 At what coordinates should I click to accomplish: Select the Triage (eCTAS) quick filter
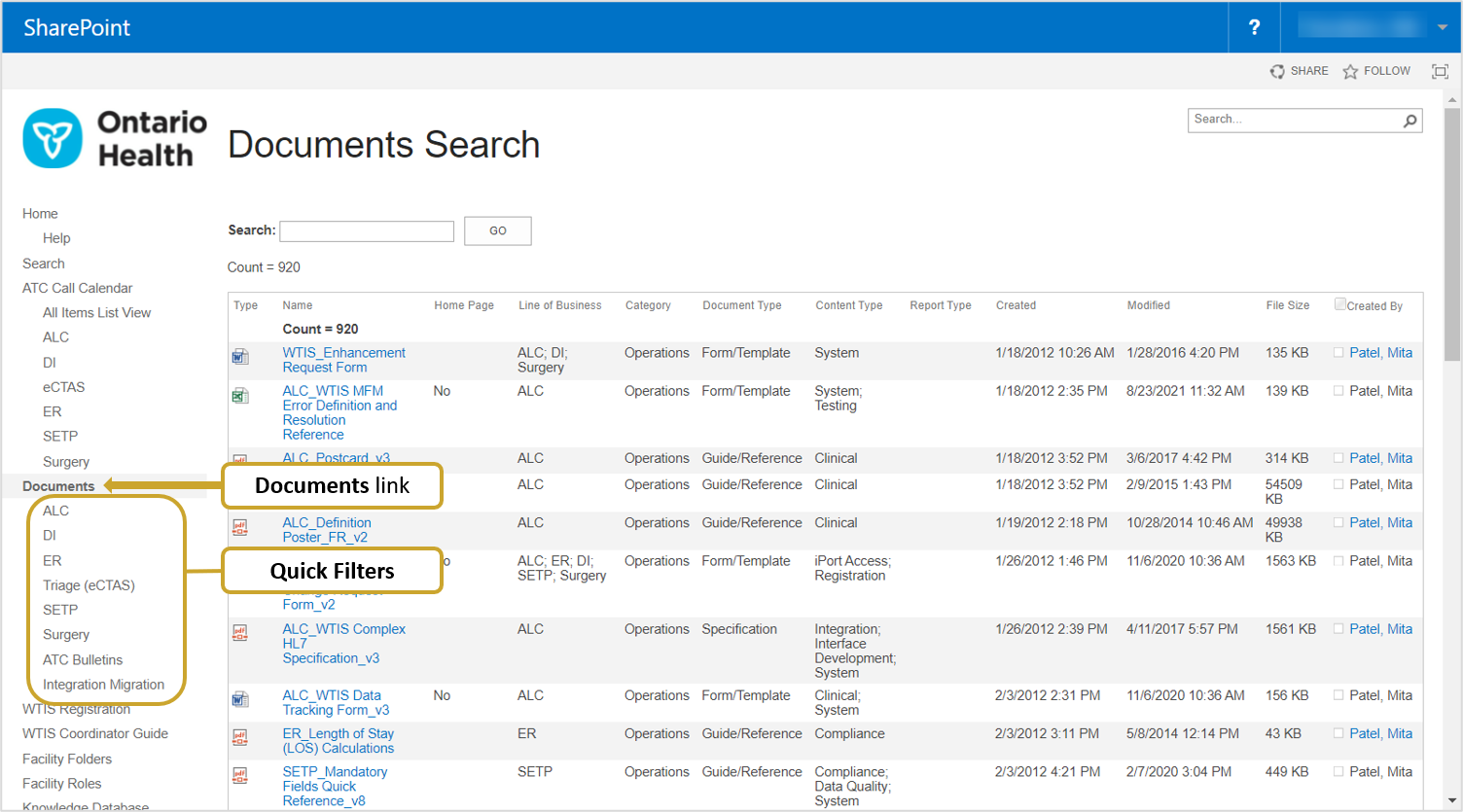tap(89, 585)
